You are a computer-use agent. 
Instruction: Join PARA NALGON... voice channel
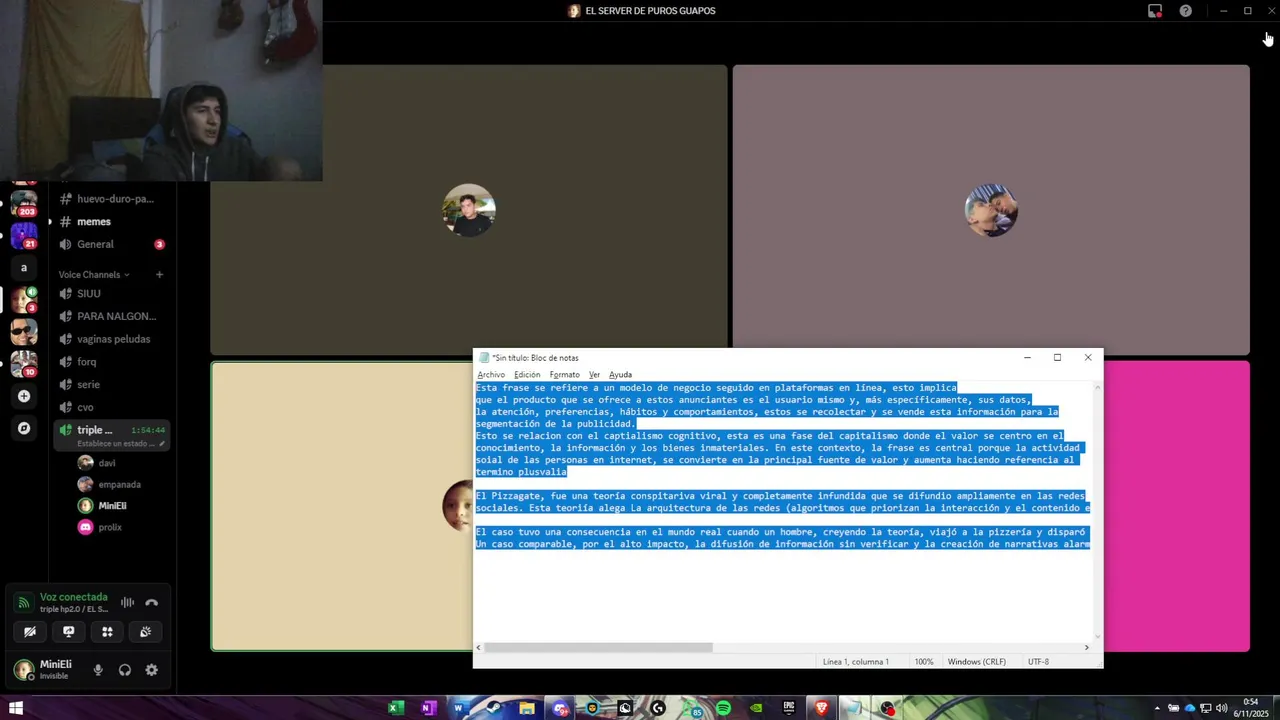coord(111,316)
